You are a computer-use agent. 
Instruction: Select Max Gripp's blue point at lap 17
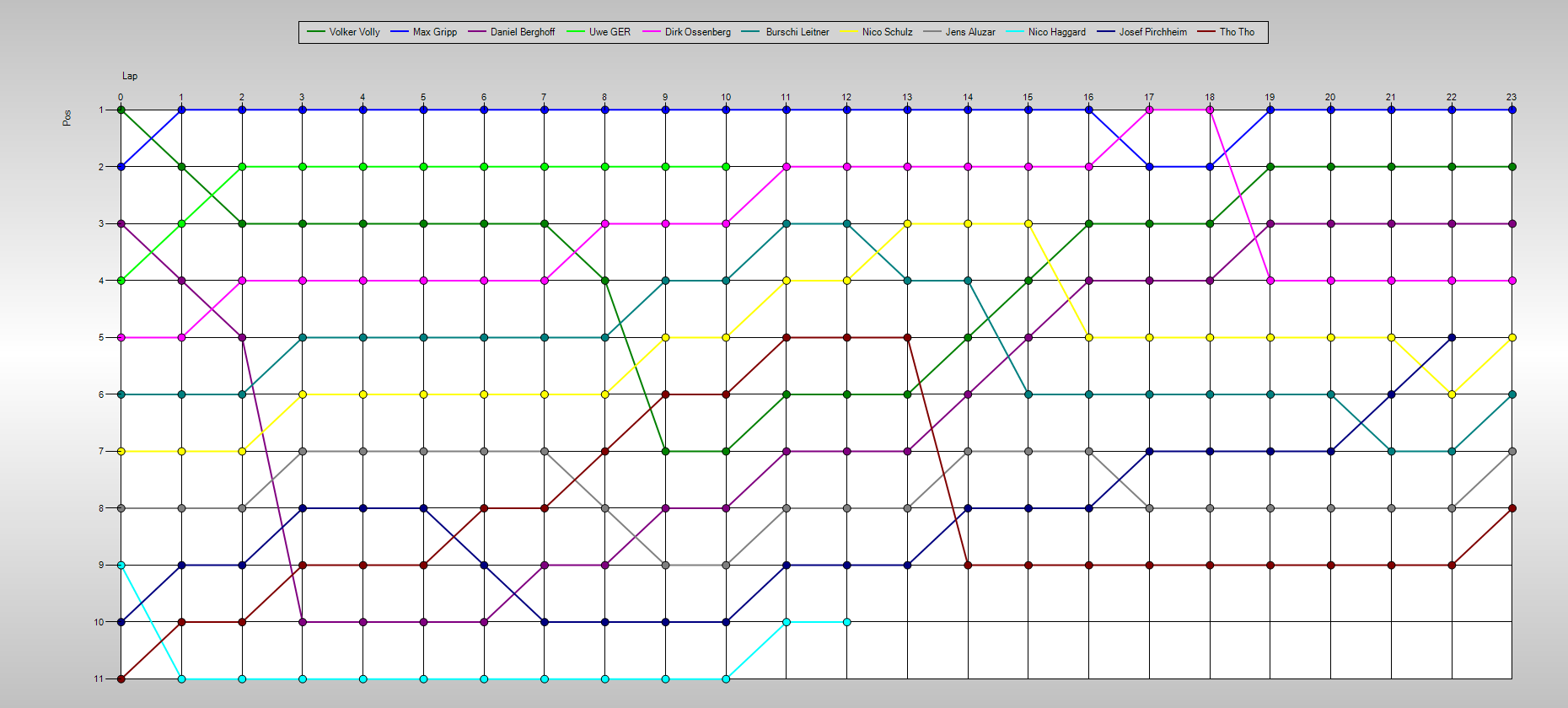coord(1149,167)
